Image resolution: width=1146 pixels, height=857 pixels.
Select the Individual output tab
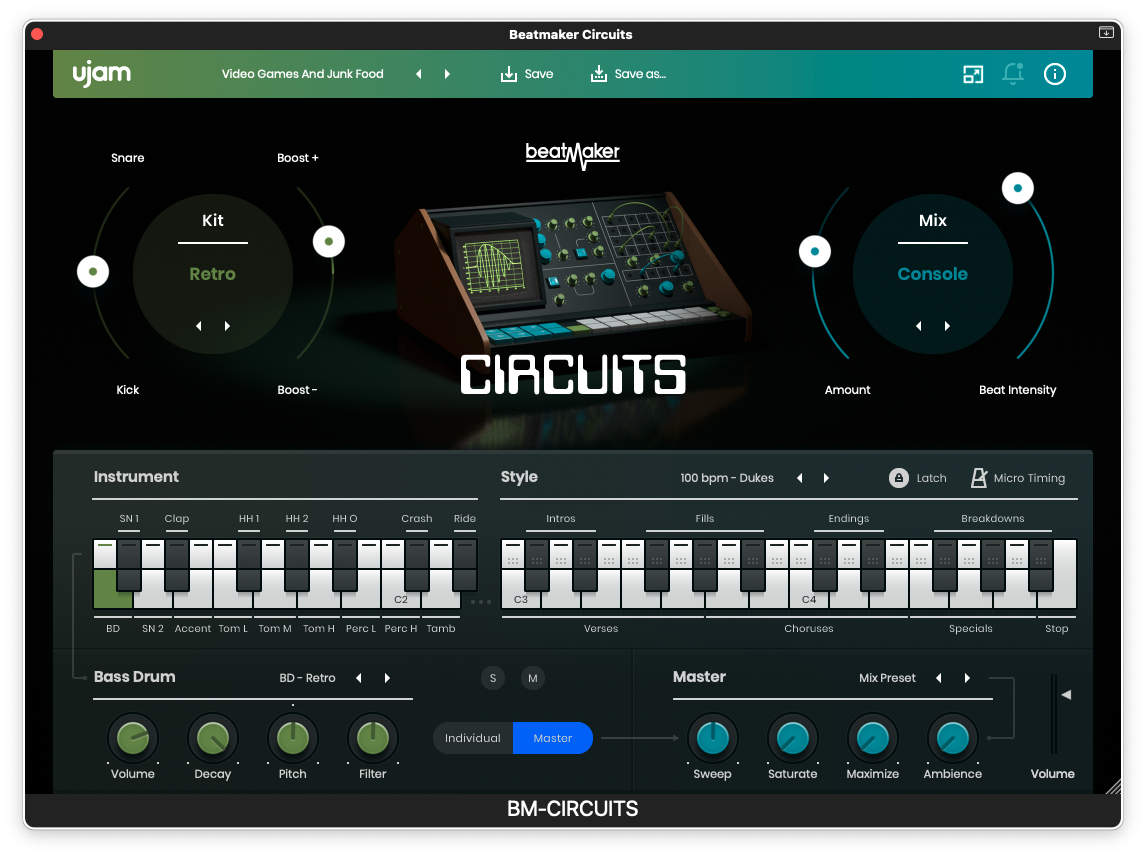tap(473, 738)
